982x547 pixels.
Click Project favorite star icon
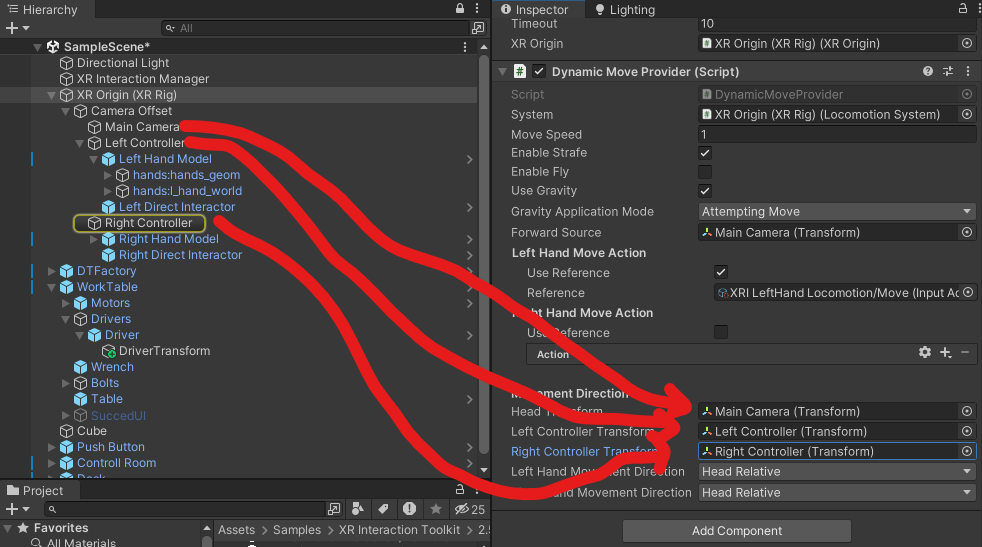pyautogui.click(x=436, y=509)
